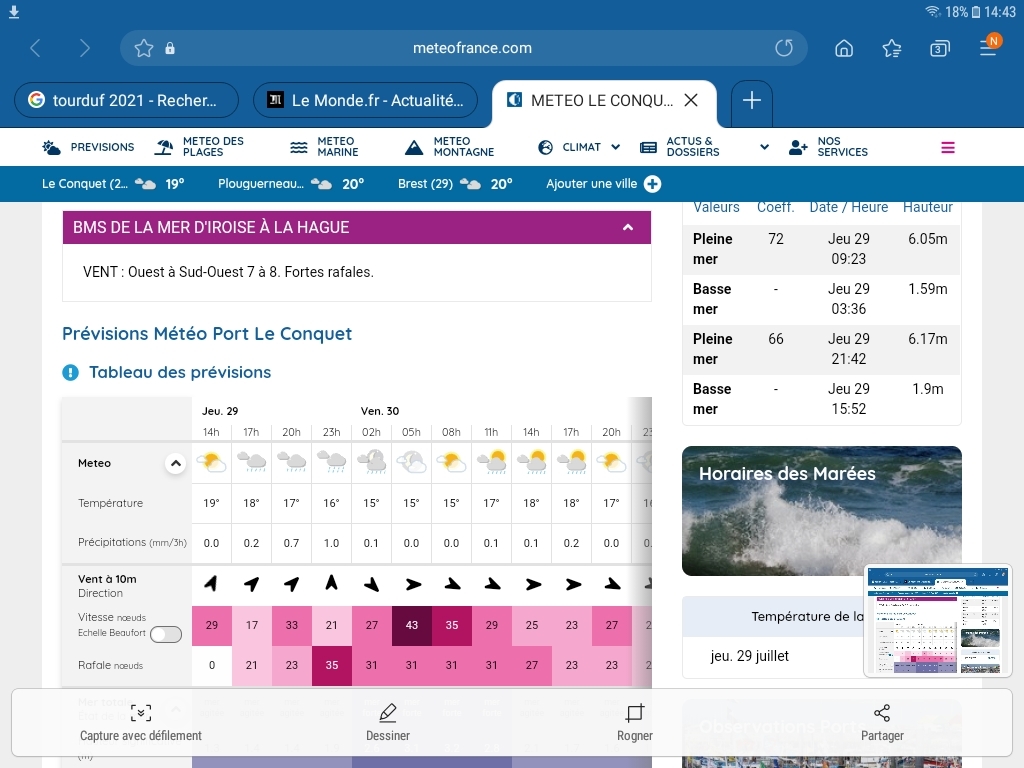Open PREVISIONS menu item

point(88,147)
